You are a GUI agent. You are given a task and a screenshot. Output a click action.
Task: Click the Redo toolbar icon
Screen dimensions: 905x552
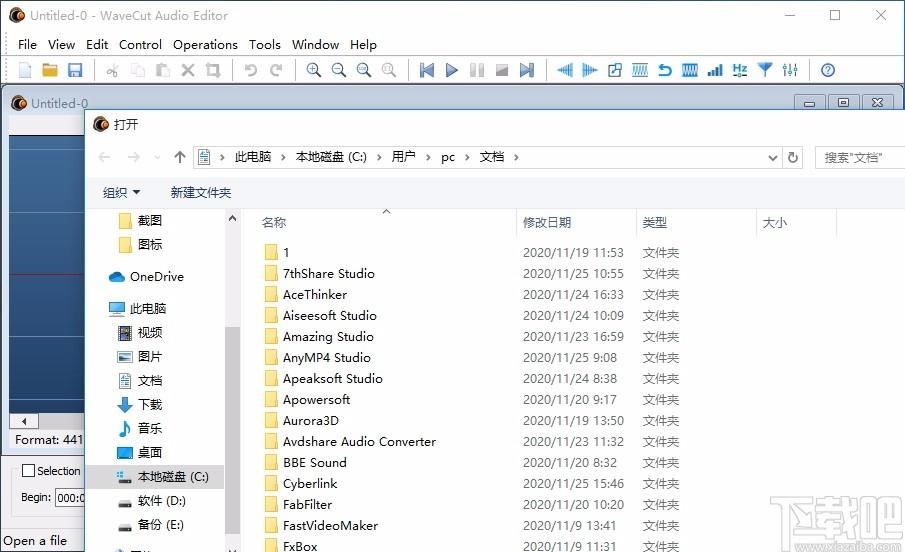click(x=276, y=70)
